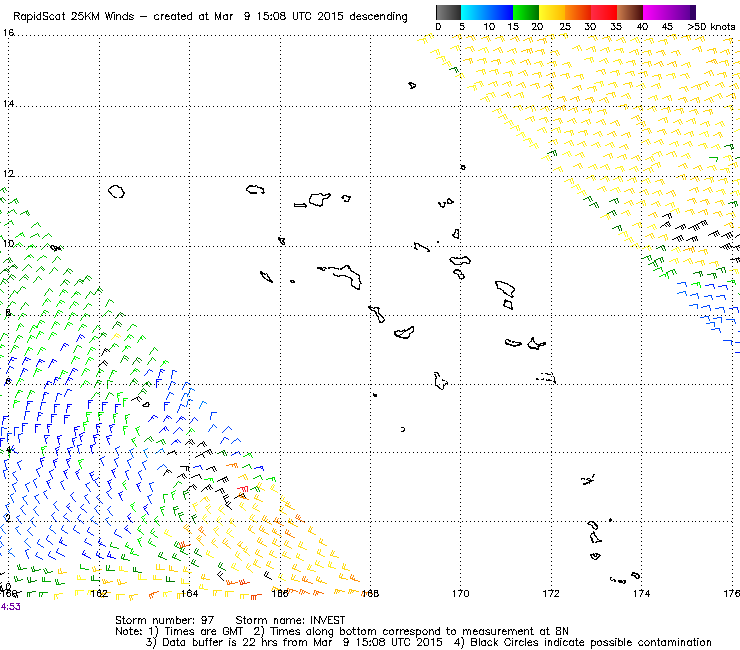The image size is (740, 650).
Task: Click the 'measurement at 8N' note text
Action: pyautogui.click(x=515, y=631)
